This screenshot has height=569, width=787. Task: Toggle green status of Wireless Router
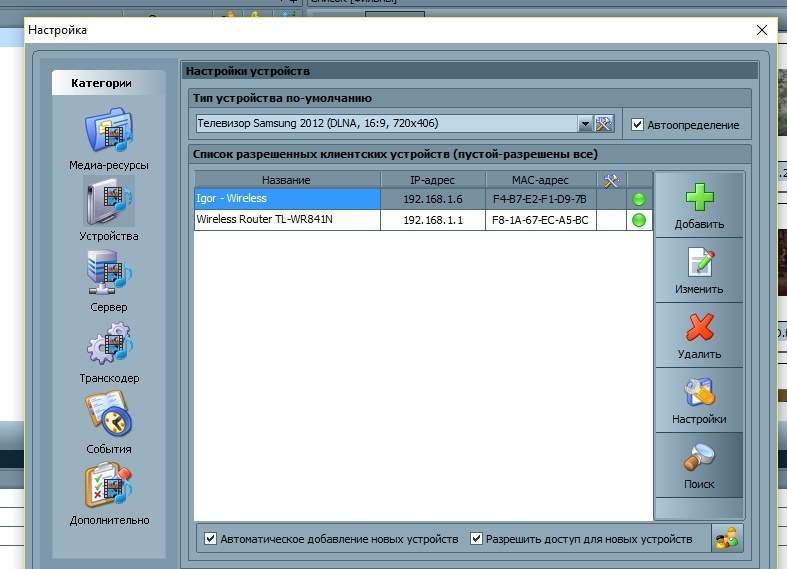639,220
